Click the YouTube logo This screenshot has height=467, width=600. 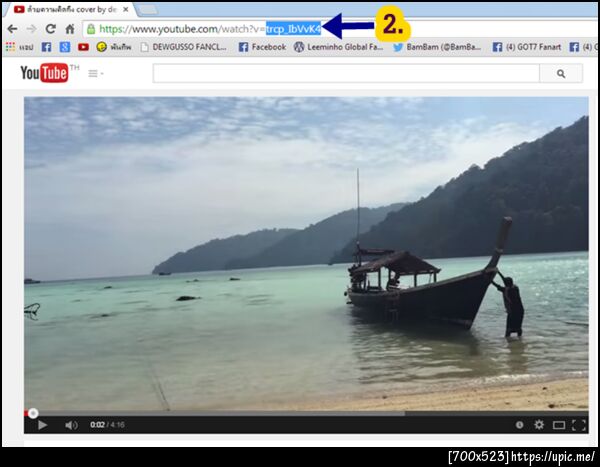[x=44, y=73]
